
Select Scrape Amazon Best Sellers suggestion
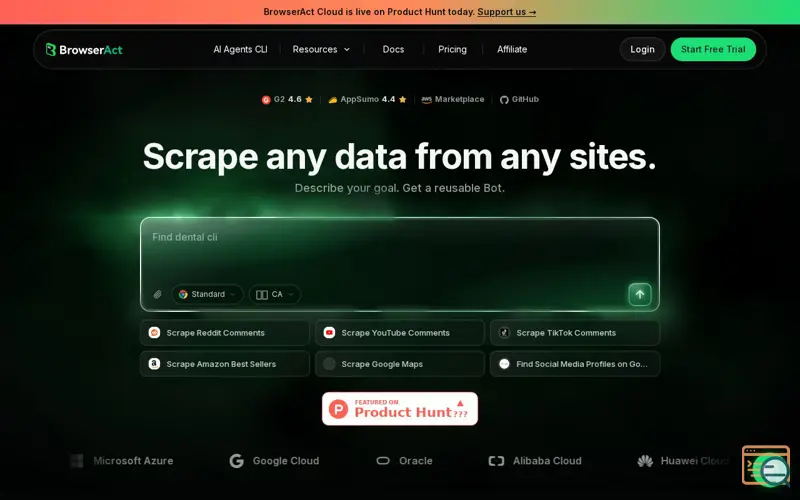224,364
